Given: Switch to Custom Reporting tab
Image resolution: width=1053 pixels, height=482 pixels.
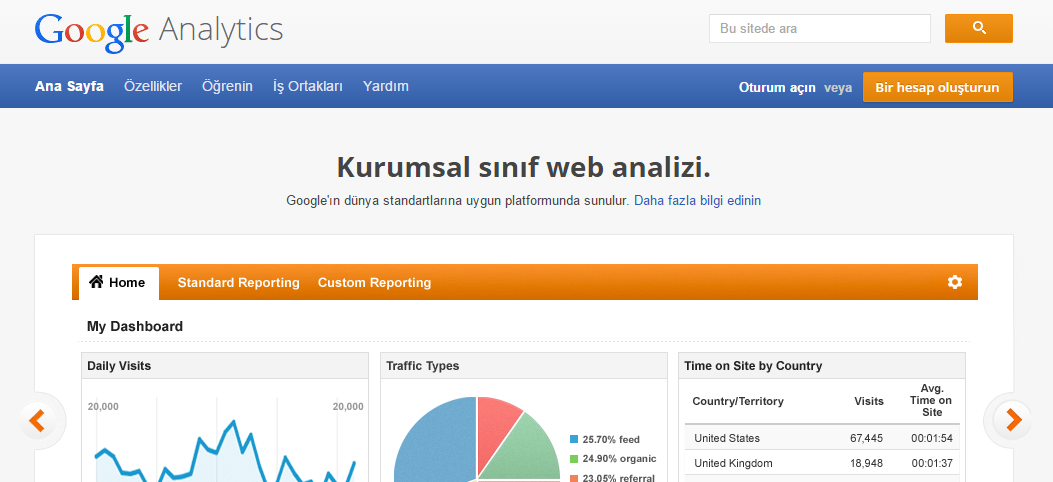Looking at the screenshot, I should coord(374,283).
